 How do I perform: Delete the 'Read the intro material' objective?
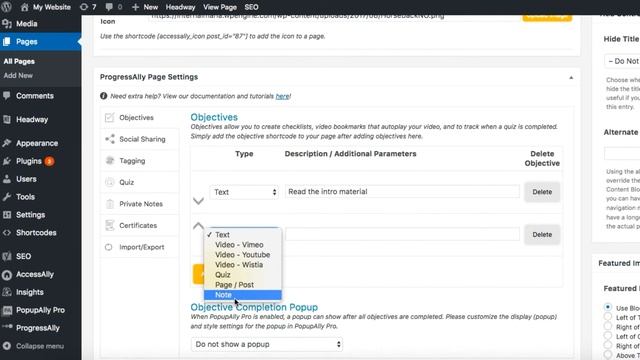click(542, 192)
